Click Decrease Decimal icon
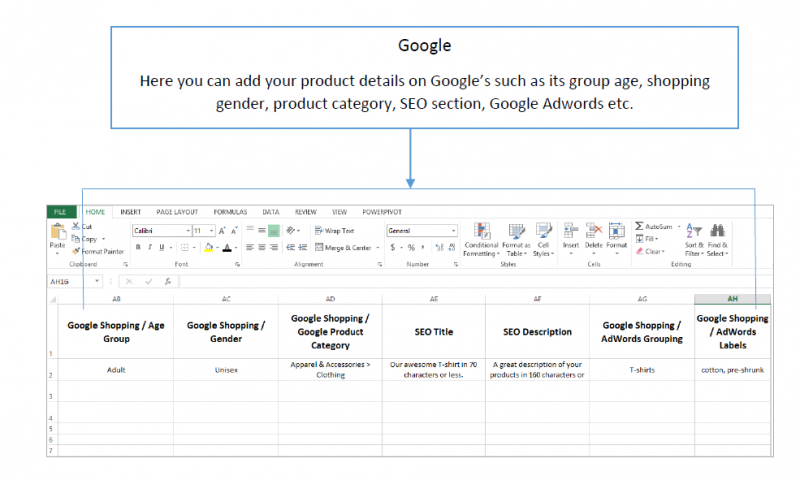Screen dimensions: 800x480 pos(452,247)
